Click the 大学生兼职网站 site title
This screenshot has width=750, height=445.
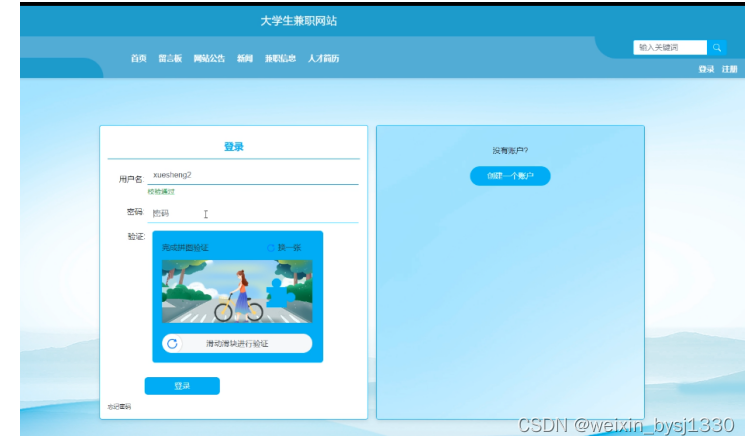tap(298, 21)
